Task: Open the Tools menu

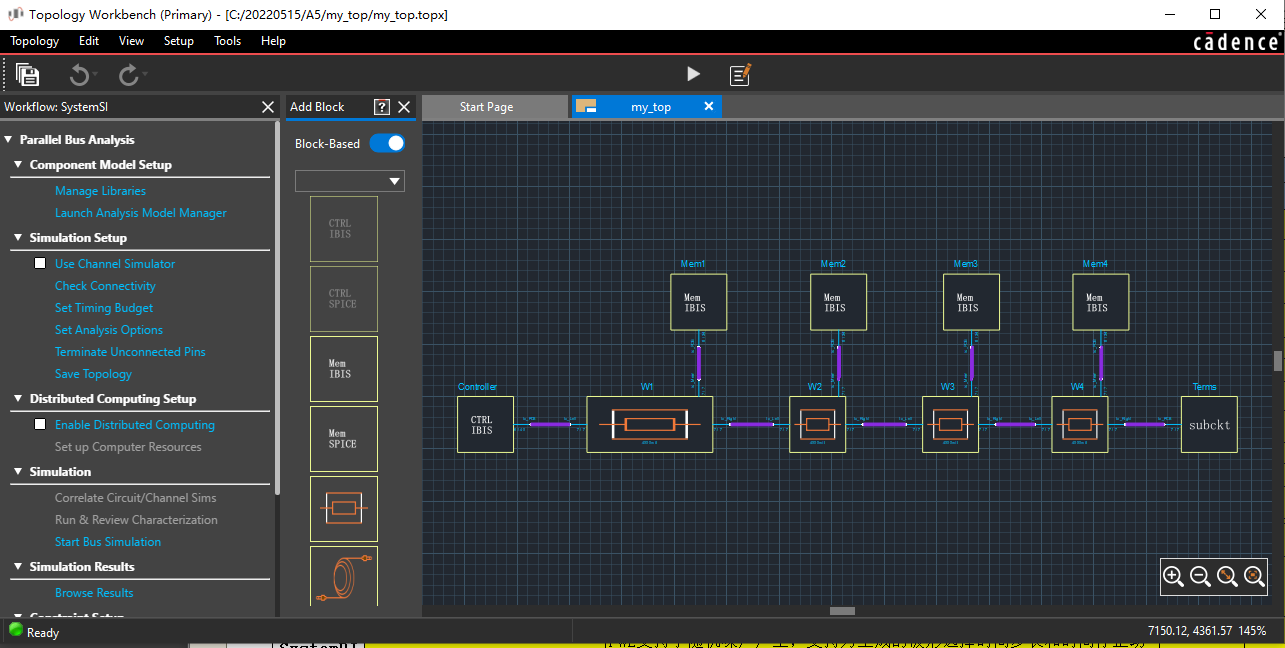Action: (228, 41)
